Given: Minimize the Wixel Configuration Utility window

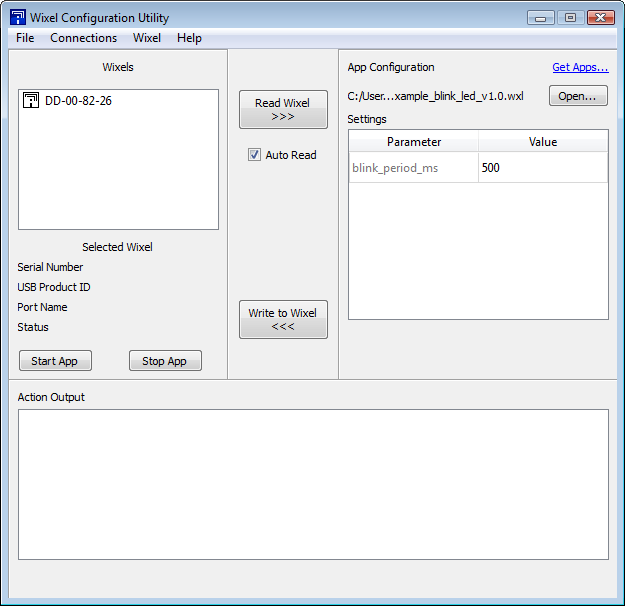Looking at the screenshot, I should (540, 18).
